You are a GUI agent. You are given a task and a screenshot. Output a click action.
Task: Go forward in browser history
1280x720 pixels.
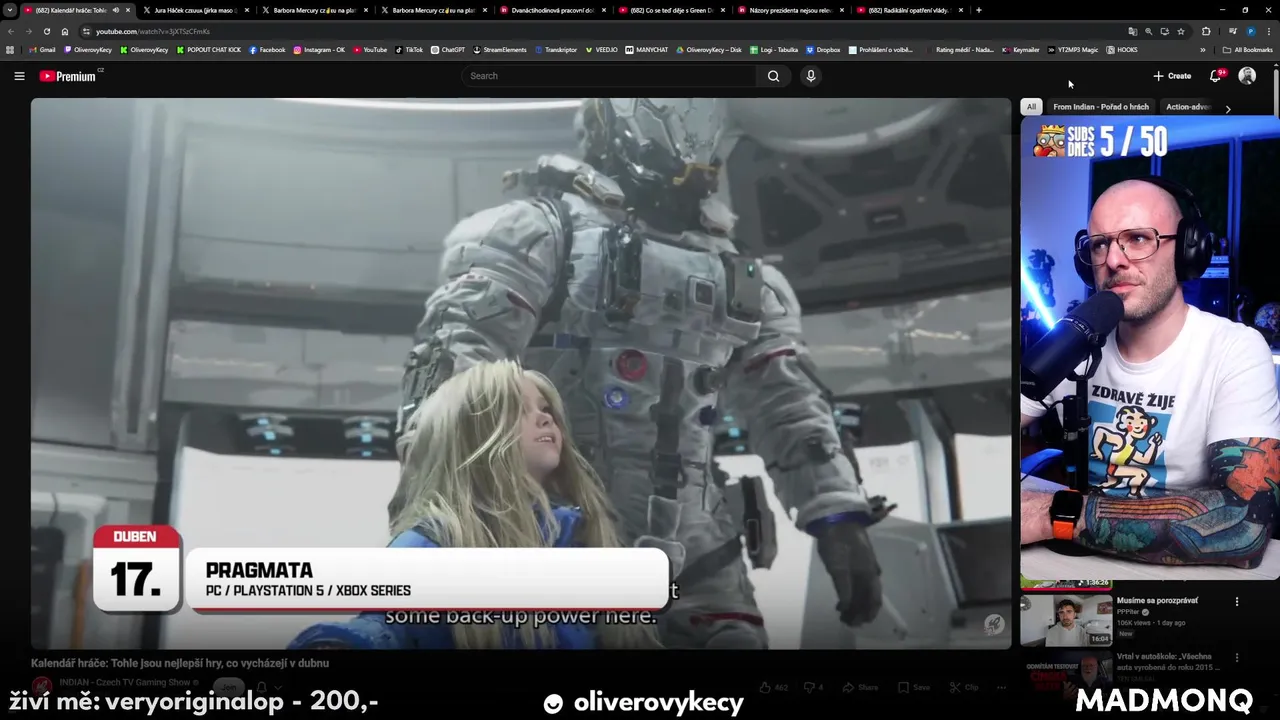29,31
